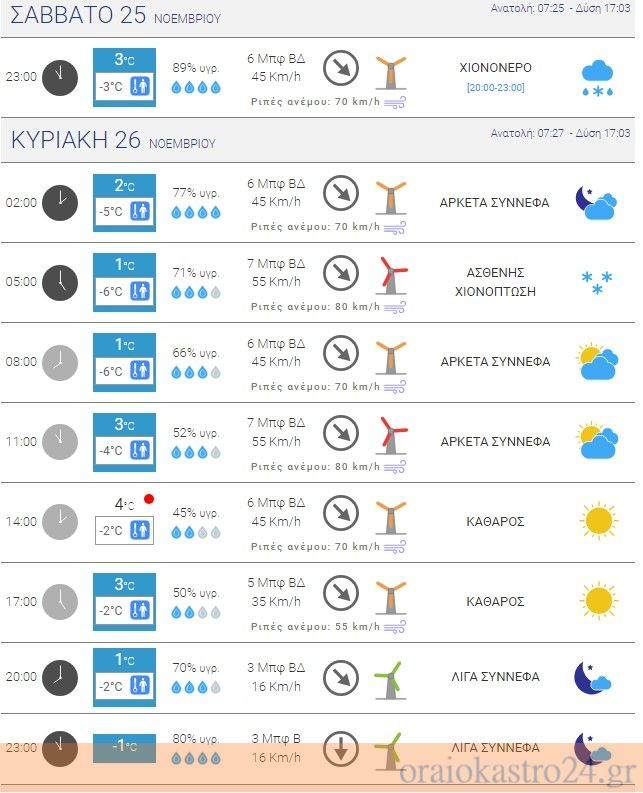This screenshot has width=643, height=793.
Task: Click the wind gust icon at 11:00
Action: click(395, 466)
